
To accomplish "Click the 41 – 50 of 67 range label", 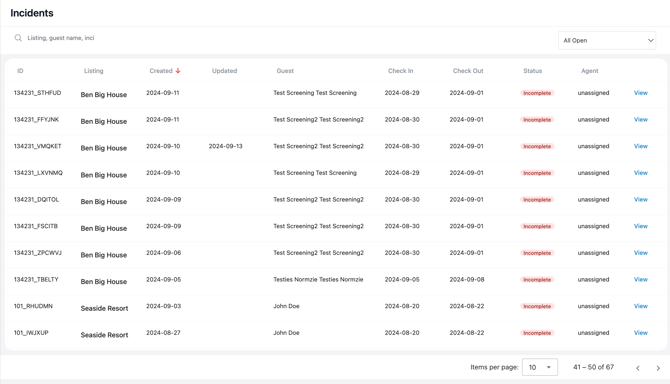I will 594,367.
